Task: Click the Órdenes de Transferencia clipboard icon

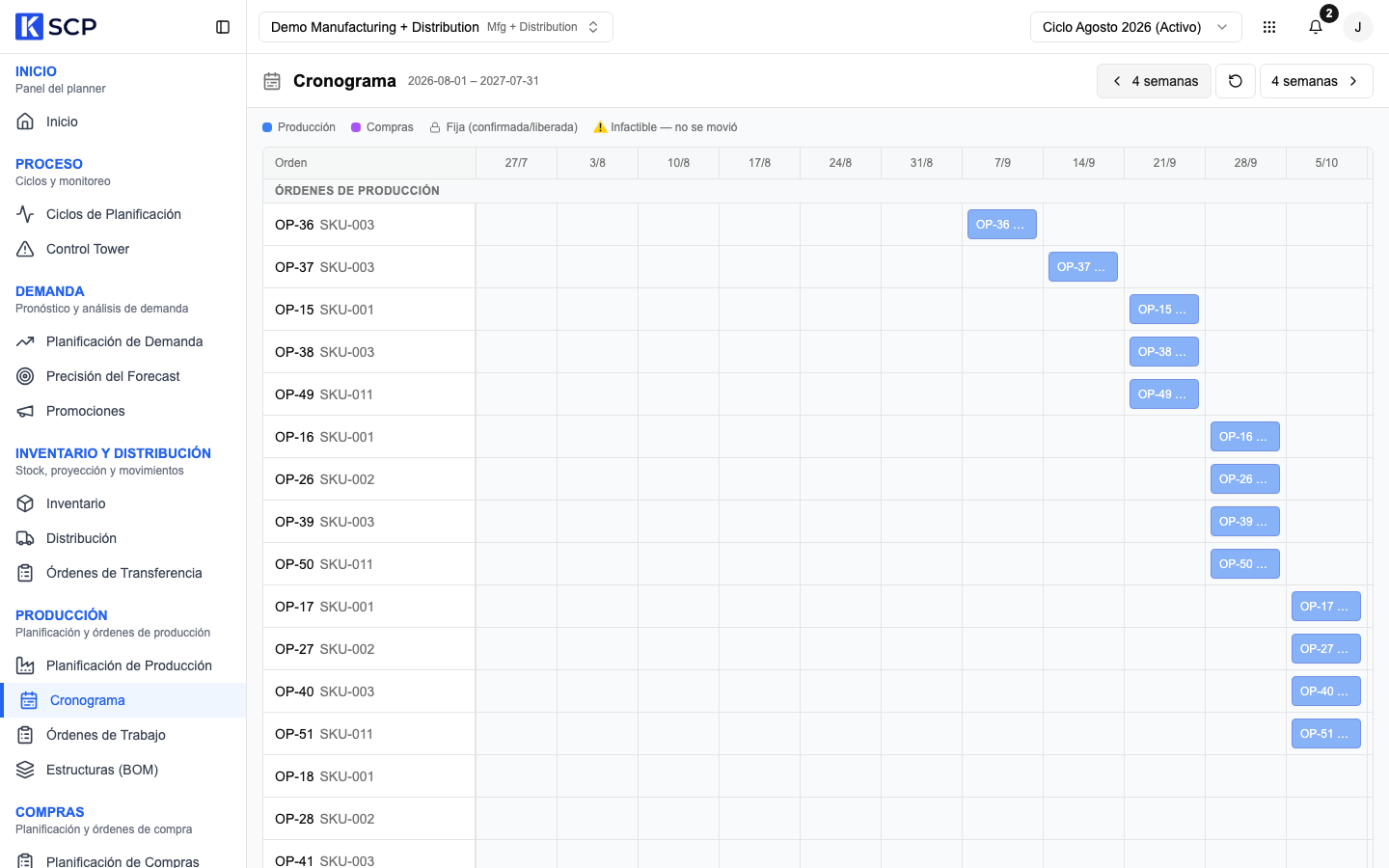Action: (25, 573)
